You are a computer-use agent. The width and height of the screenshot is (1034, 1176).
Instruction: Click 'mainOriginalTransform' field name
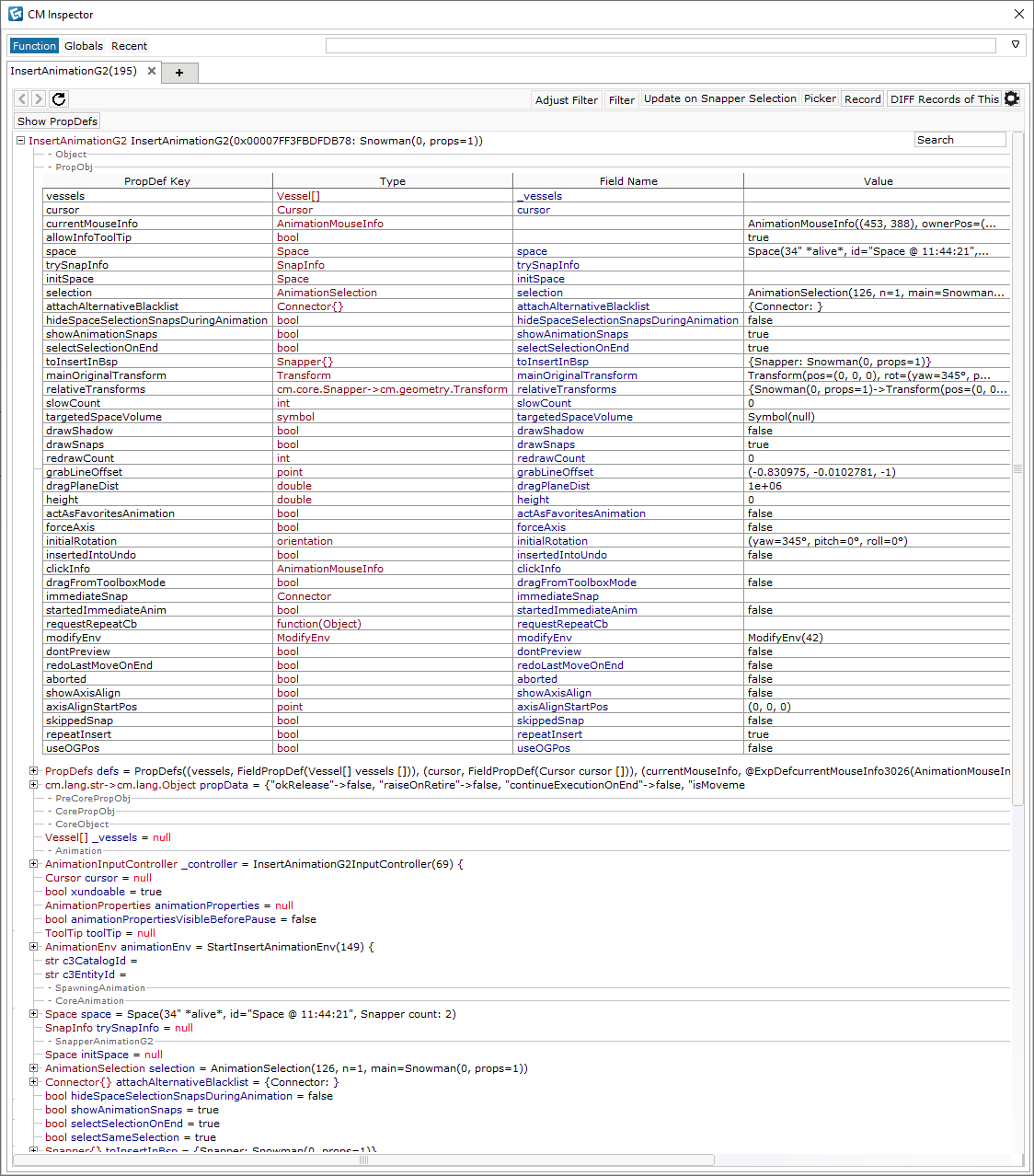[577, 375]
